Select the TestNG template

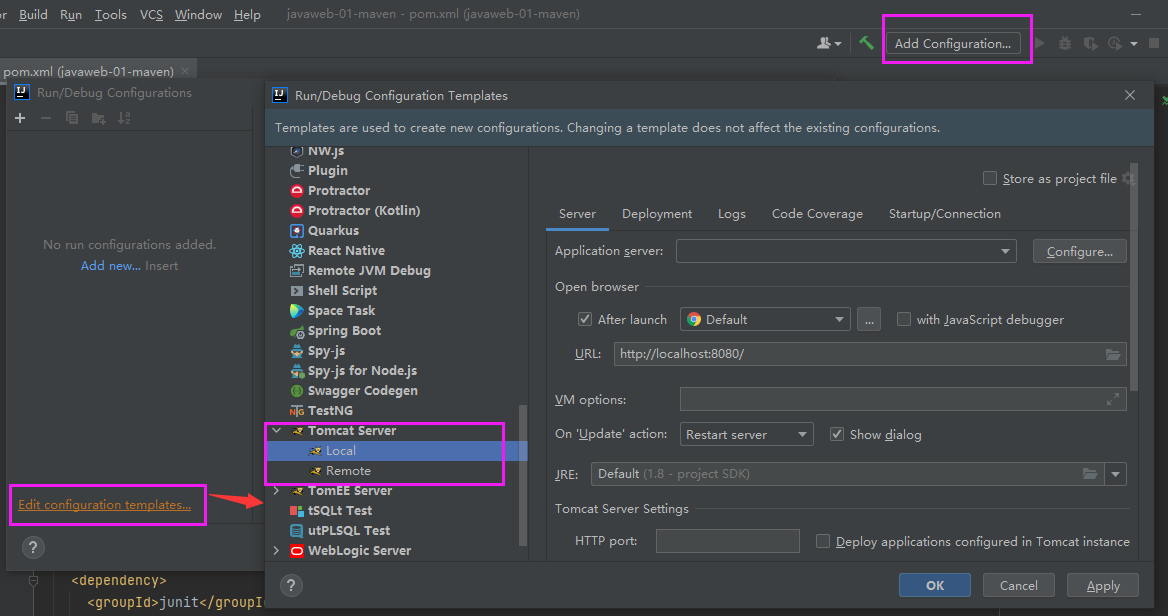tap(330, 411)
